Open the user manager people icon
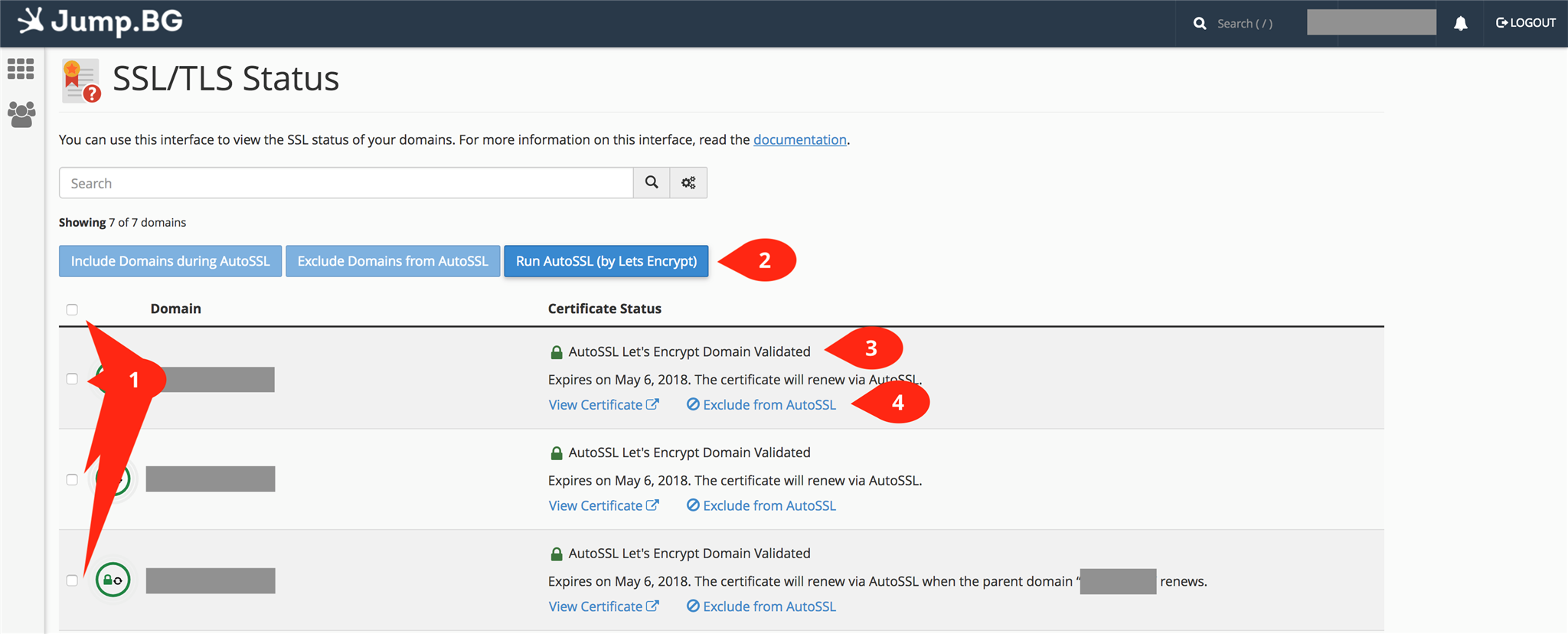This screenshot has width=1568, height=634. 21,114
